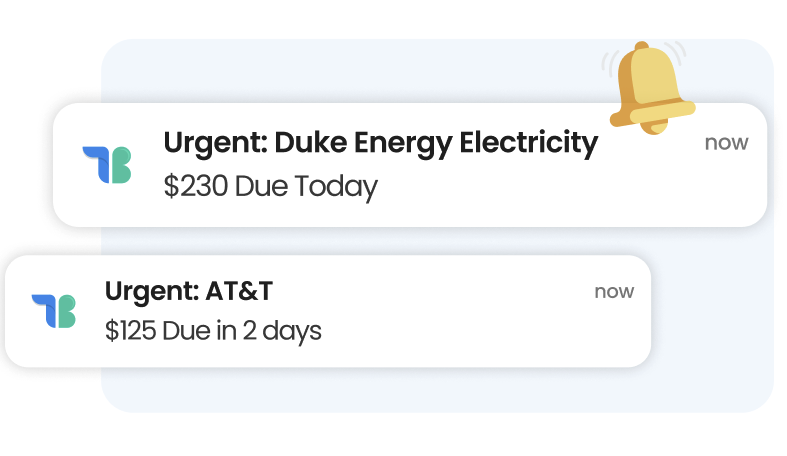Click green half of Duke Energy notification logo

coord(119,165)
